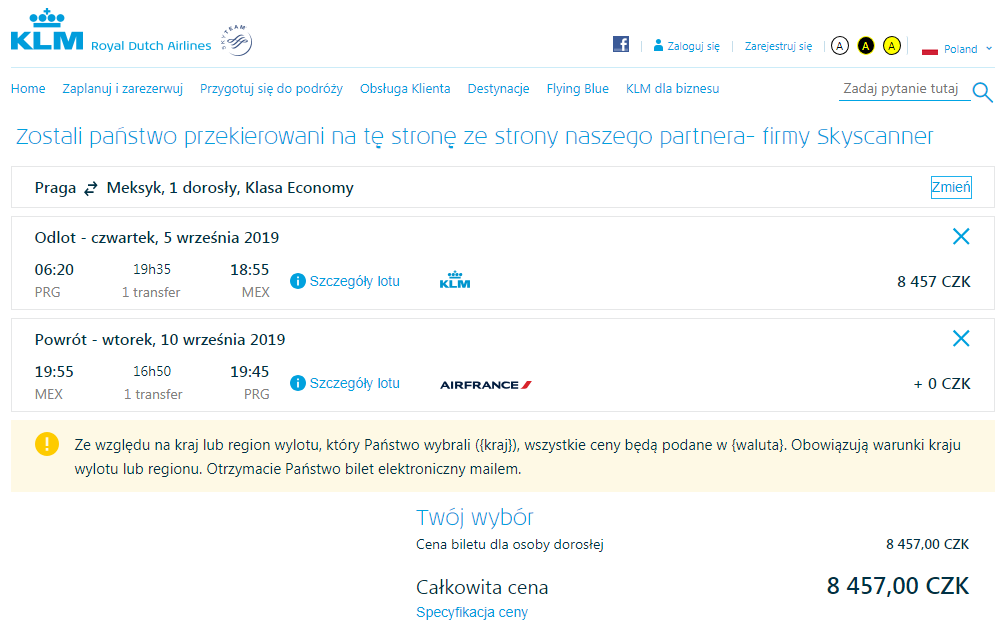Image resolution: width=999 pixels, height=631 pixels.
Task: Click the + 0 CZK return price
Action: (x=942, y=384)
